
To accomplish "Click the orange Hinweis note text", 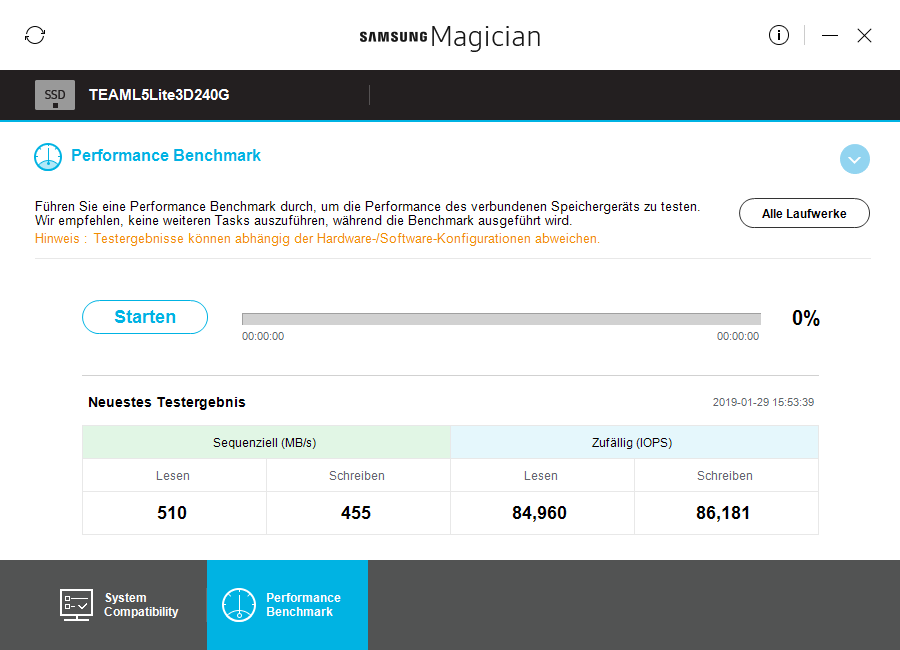I will coord(317,238).
